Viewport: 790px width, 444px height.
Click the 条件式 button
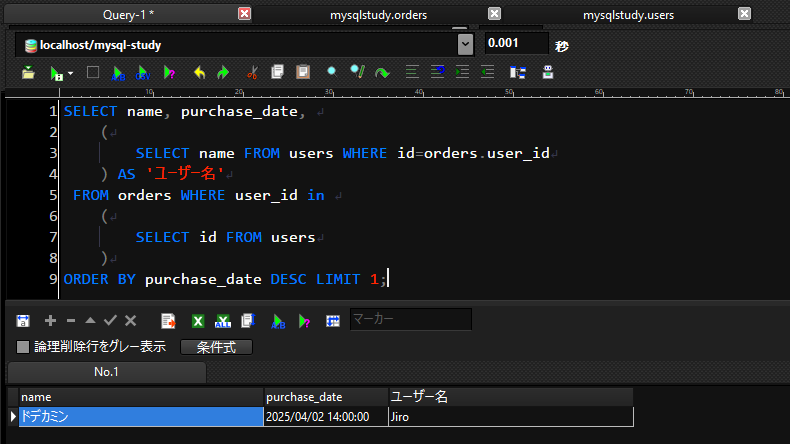coord(216,347)
